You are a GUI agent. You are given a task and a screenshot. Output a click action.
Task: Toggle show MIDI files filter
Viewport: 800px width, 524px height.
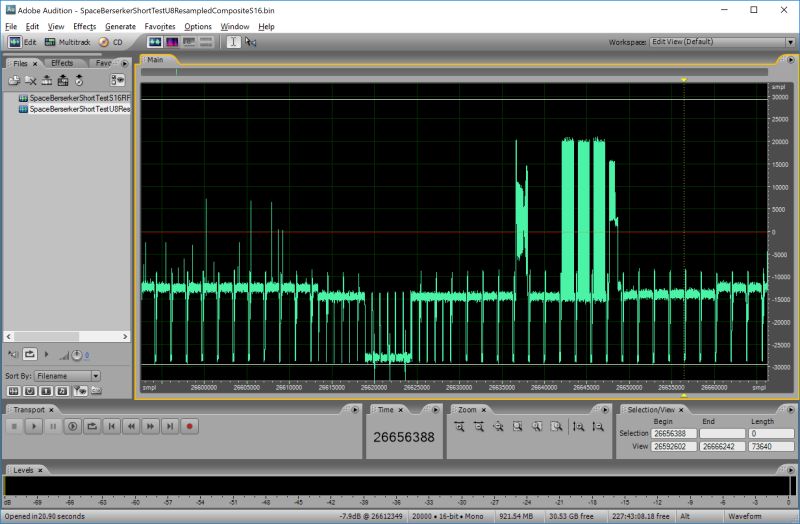pos(62,391)
